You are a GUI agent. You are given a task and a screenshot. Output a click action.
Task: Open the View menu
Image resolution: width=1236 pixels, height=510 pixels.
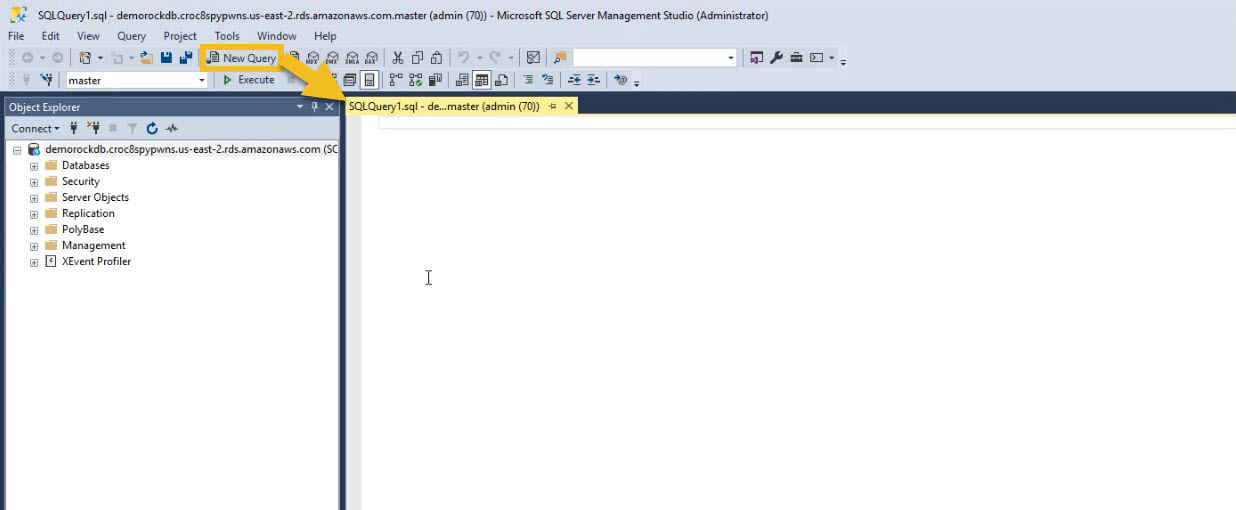coord(88,36)
